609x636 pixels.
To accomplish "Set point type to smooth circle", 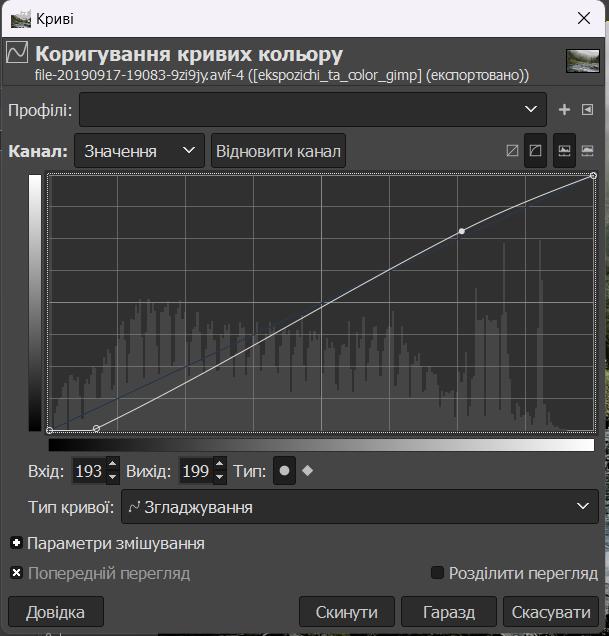I will pyautogui.click(x=284, y=471).
